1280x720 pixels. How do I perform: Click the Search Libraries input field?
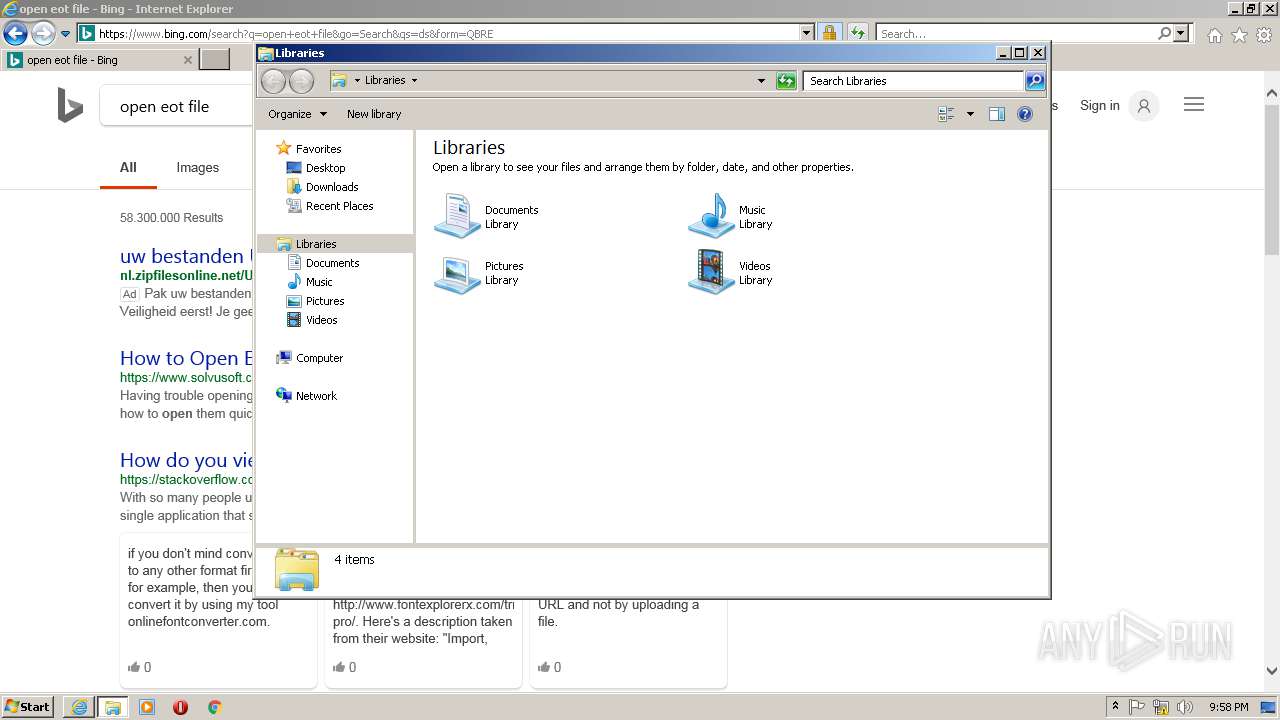coord(914,81)
